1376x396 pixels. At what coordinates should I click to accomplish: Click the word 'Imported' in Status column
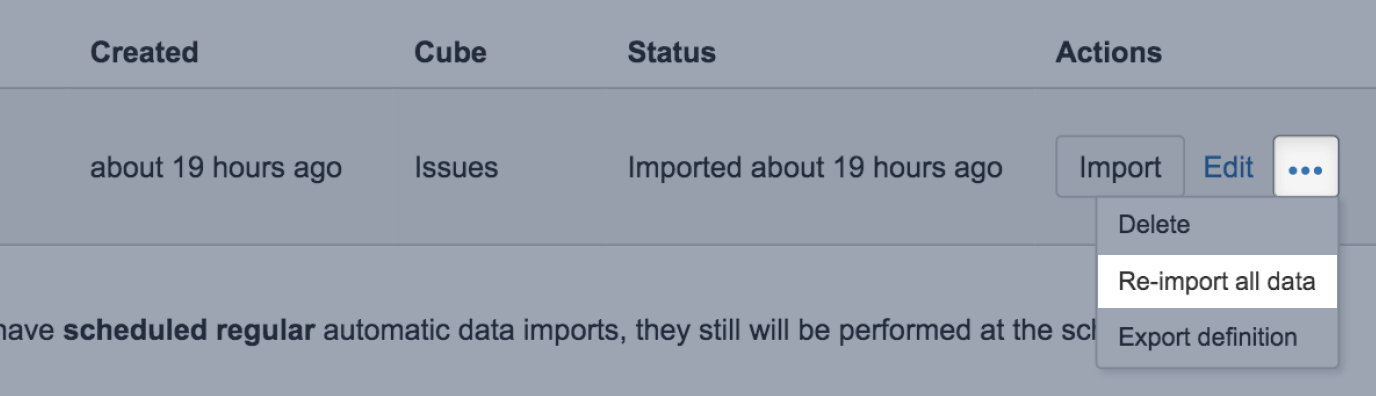click(x=685, y=168)
